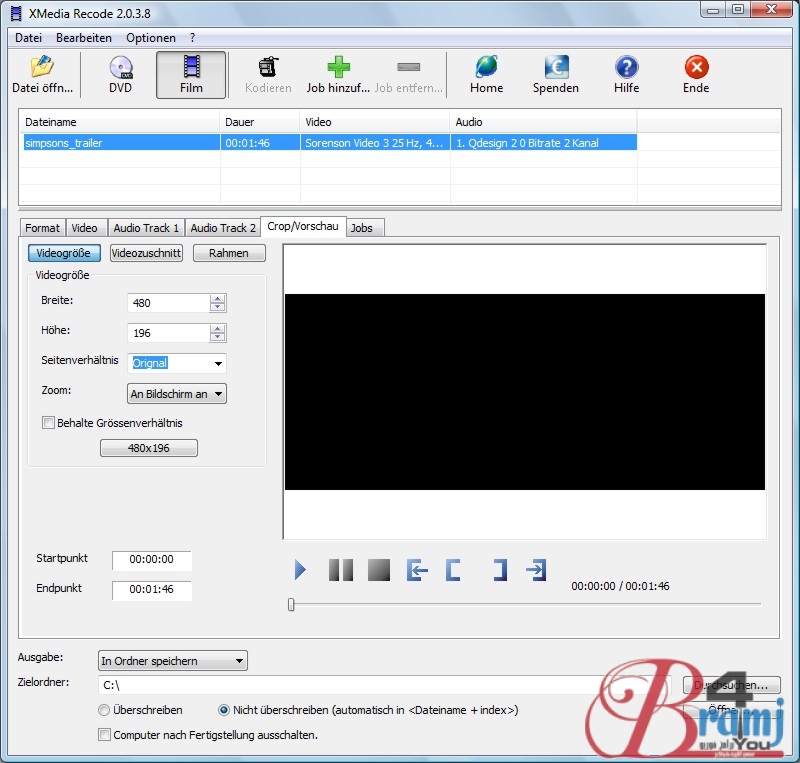Switch to Film mode in the toolbar
800x763 pixels.
[x=190, y=75]
